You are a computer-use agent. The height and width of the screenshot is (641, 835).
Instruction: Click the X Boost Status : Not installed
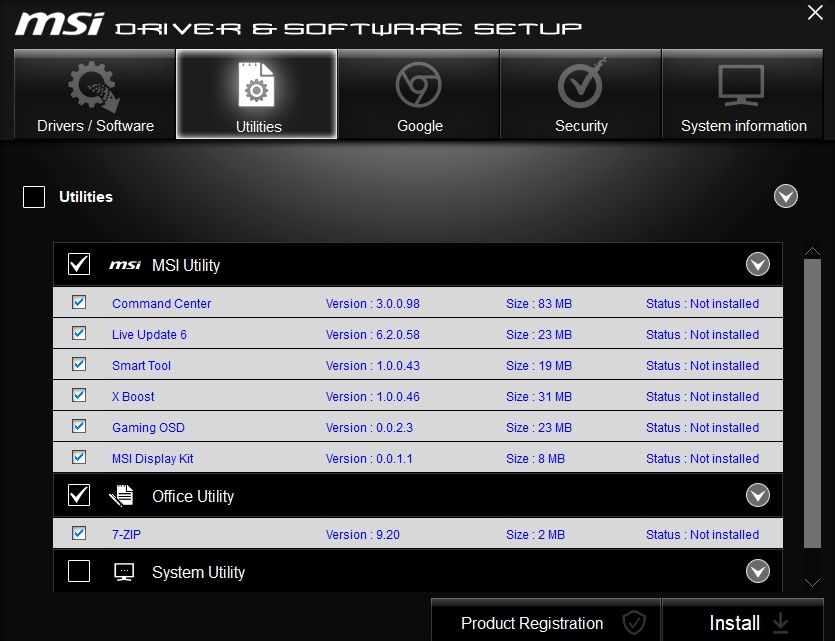pos(702,396)
